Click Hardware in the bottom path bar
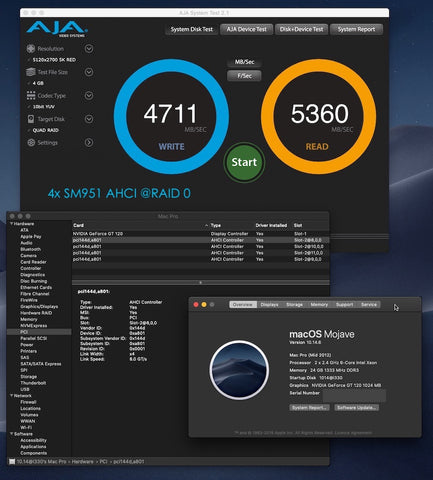The height and width of the screenshot is (480, 433). coord(83,462)
